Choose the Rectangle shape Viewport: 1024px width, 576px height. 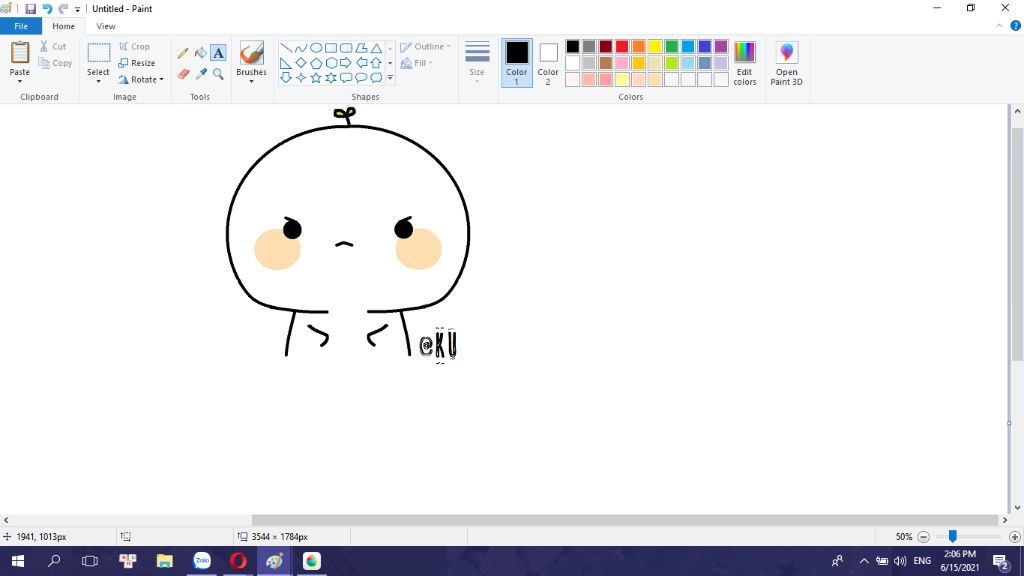[x=331, y=48]
